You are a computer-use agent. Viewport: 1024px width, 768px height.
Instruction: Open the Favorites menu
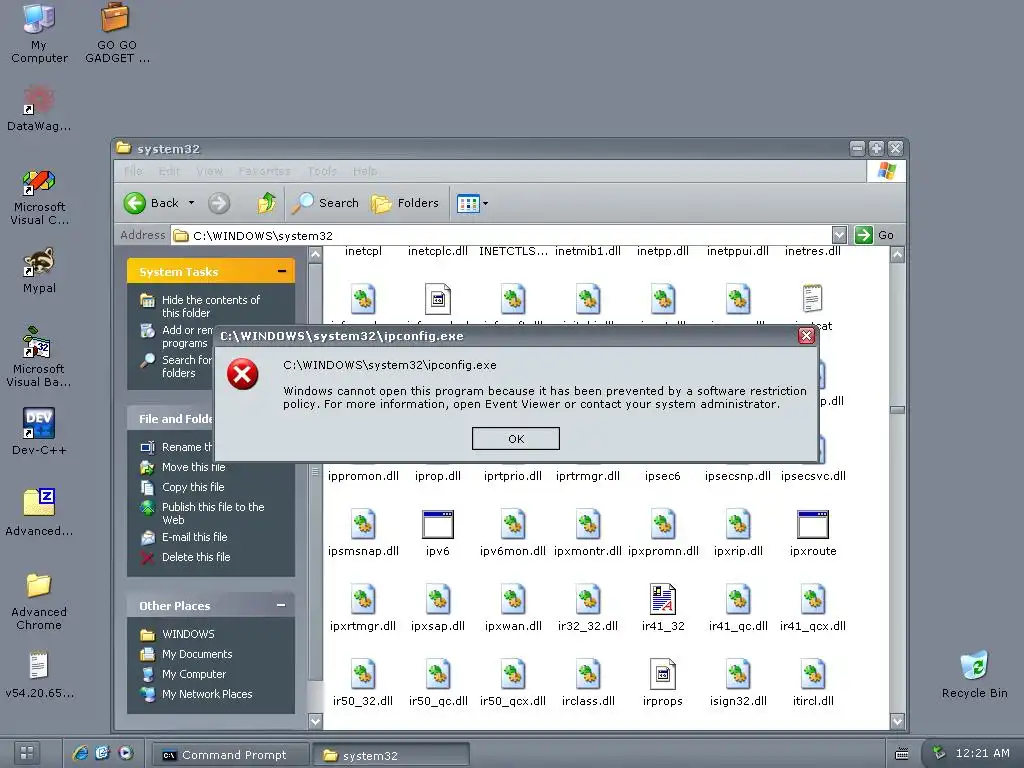pos(264,171)
